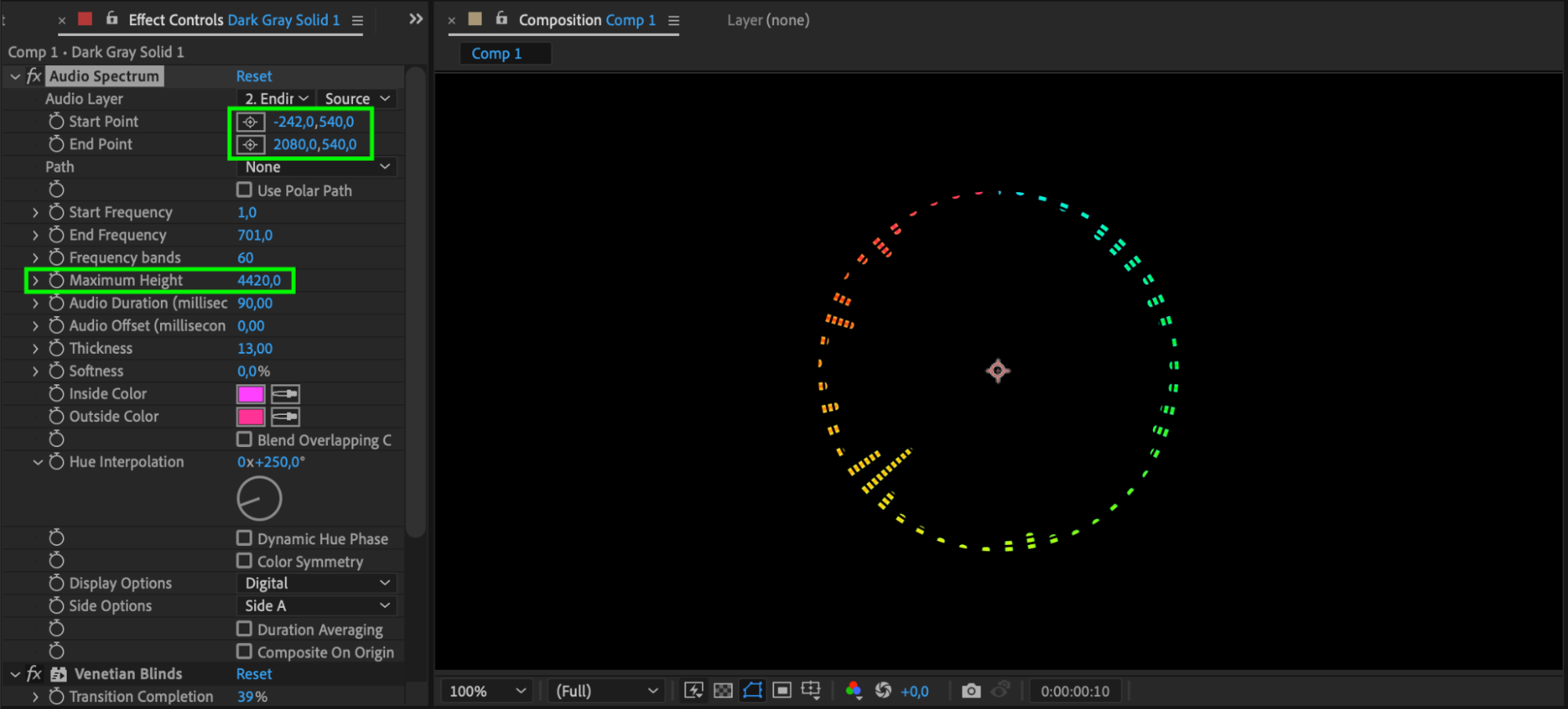Screen dimensions: 1568x709
Task: Click the Start Point crosshair picker icon
Action: coord(250,122)
